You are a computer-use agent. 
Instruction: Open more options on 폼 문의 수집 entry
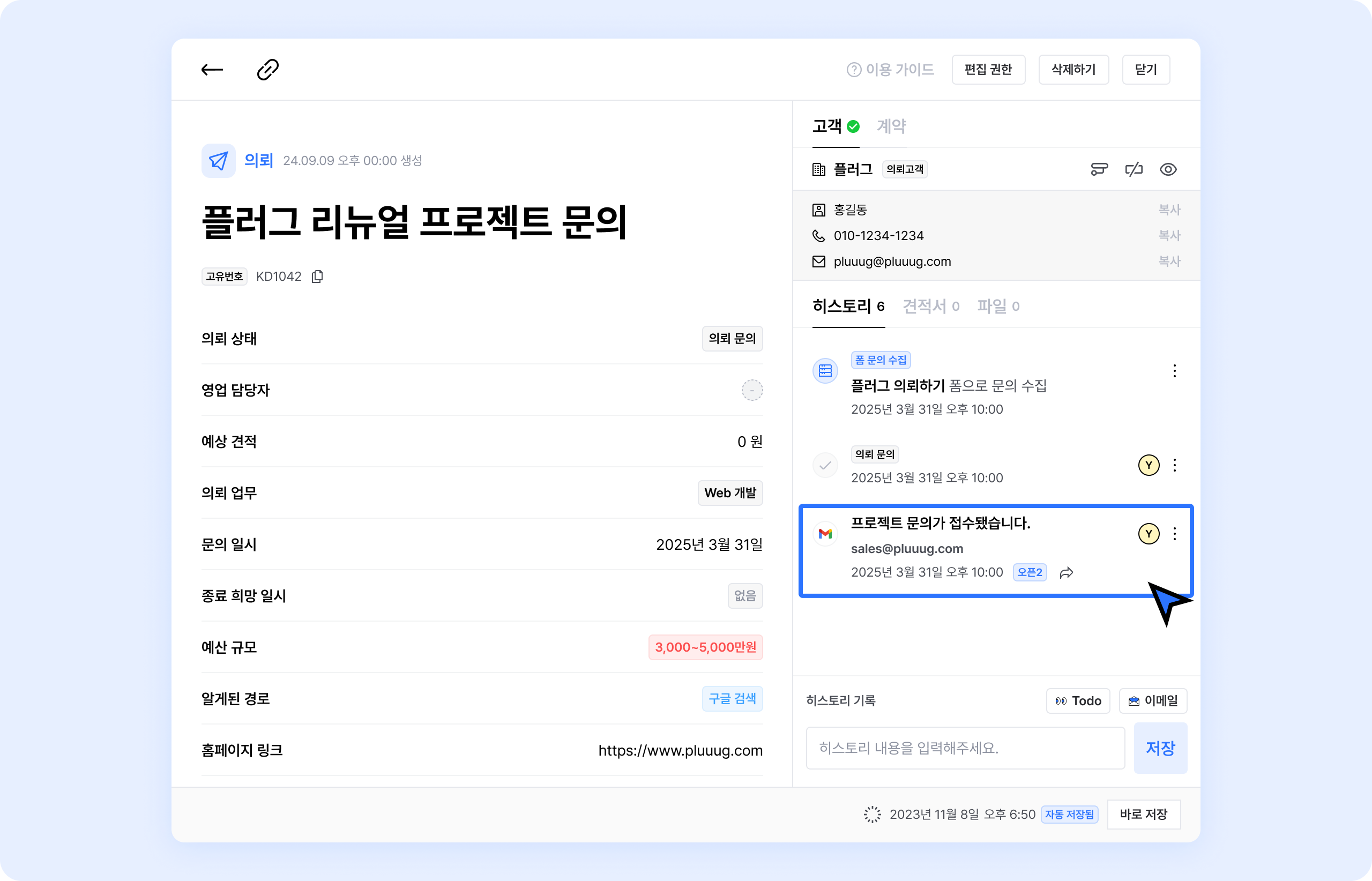[1175, 371]
